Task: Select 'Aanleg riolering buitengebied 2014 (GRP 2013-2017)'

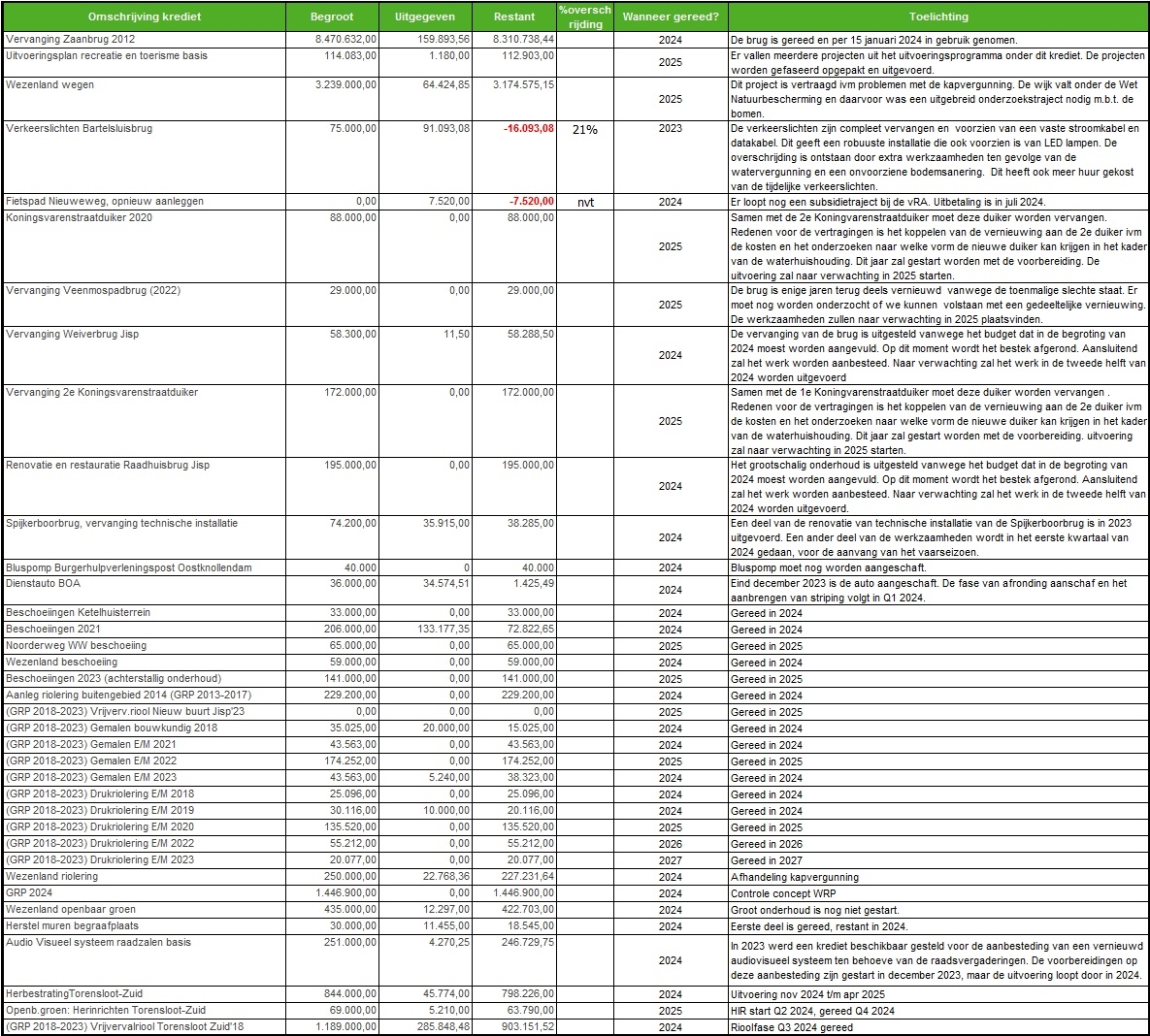Action: point(128,696)
